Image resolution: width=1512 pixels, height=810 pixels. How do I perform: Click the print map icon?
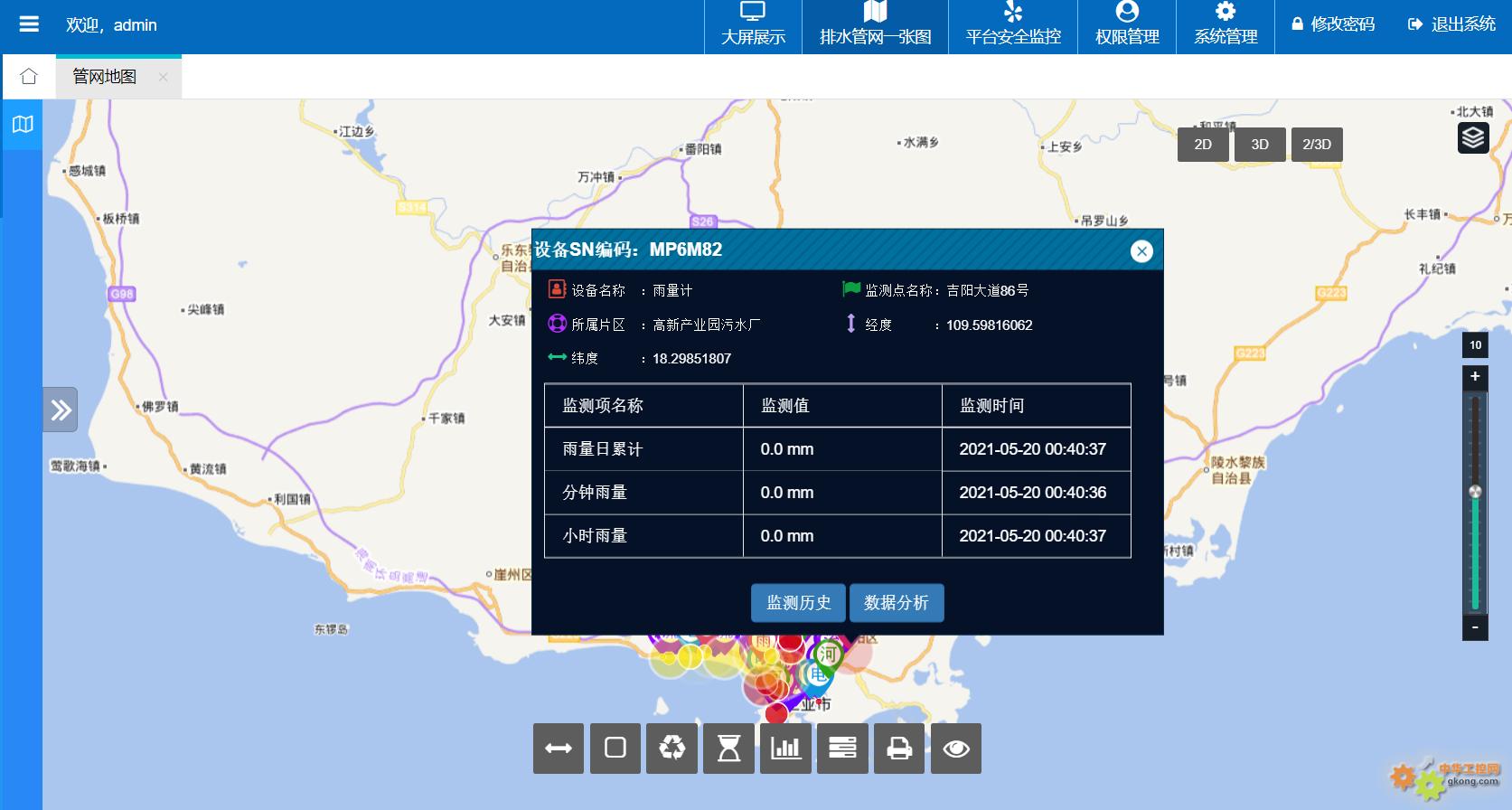[899, 749]
